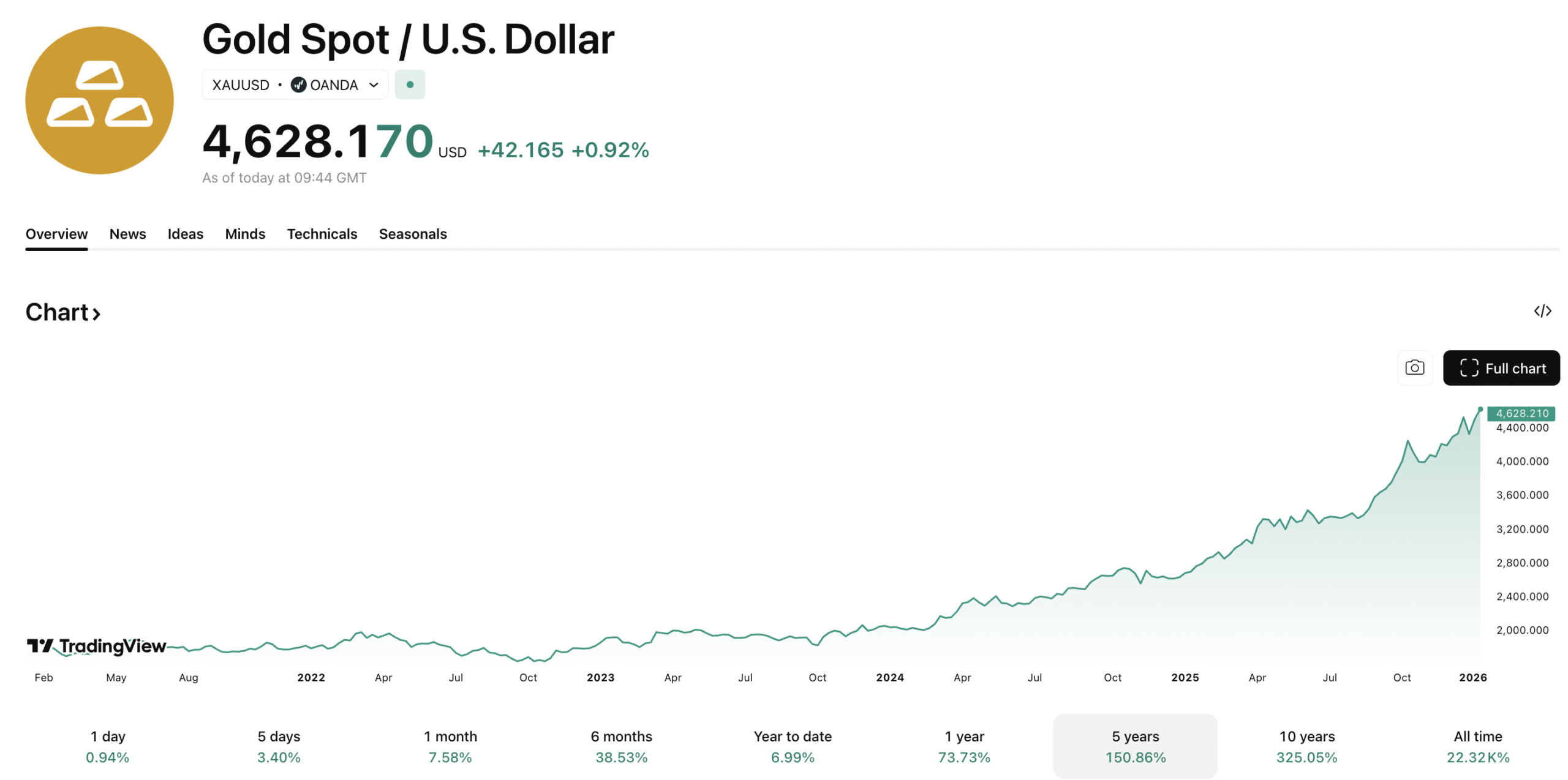
Task: Open the snapshot camera tool
Action: pos(1415,368)
